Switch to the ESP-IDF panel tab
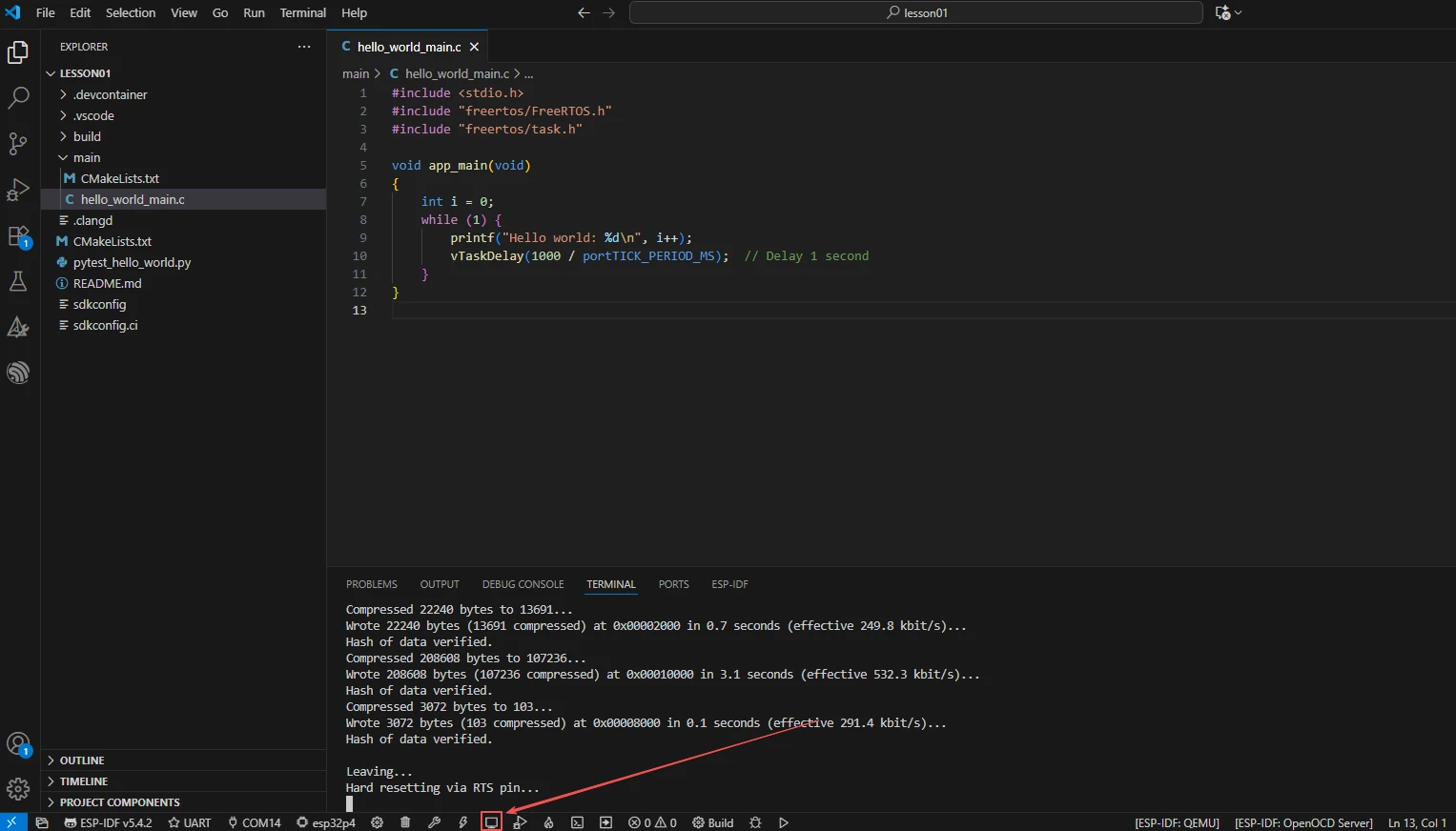The height and width of the screenshot is (831, 1456). tap(729, 584)
